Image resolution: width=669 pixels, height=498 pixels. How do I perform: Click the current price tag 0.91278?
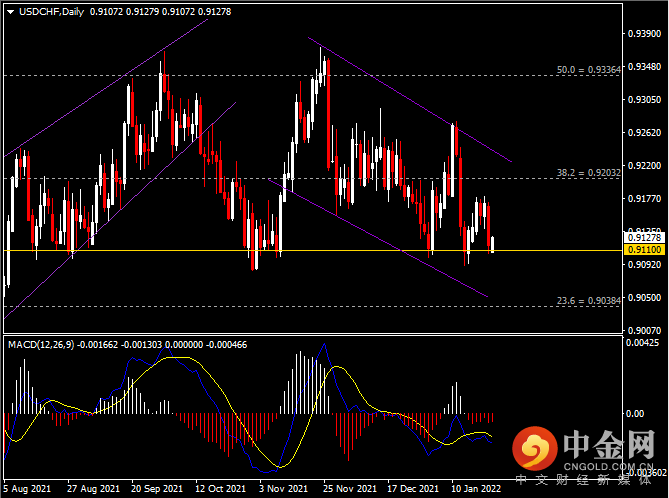click(644, 237)
